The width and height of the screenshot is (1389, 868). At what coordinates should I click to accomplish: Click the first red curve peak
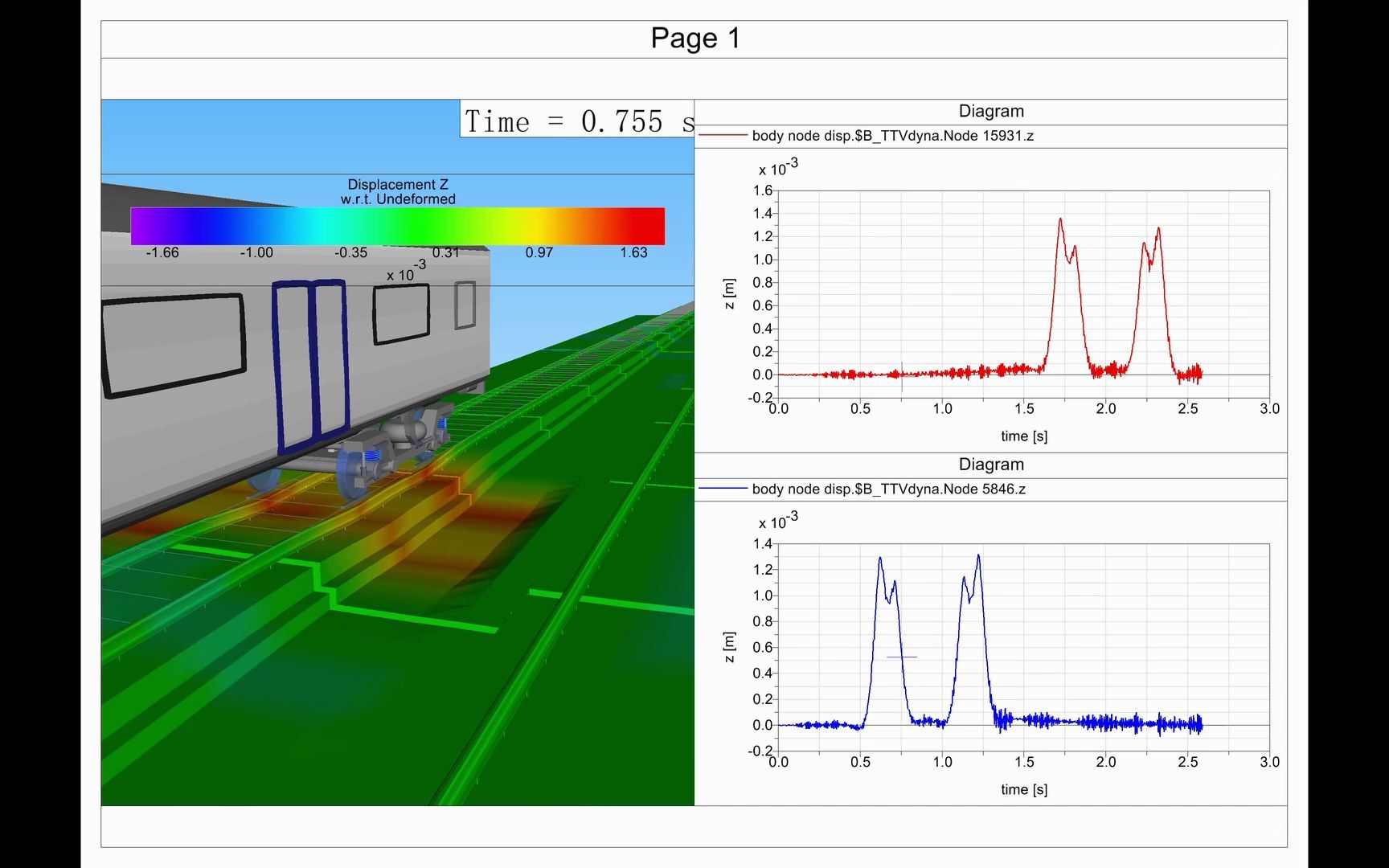point(1060,220)
